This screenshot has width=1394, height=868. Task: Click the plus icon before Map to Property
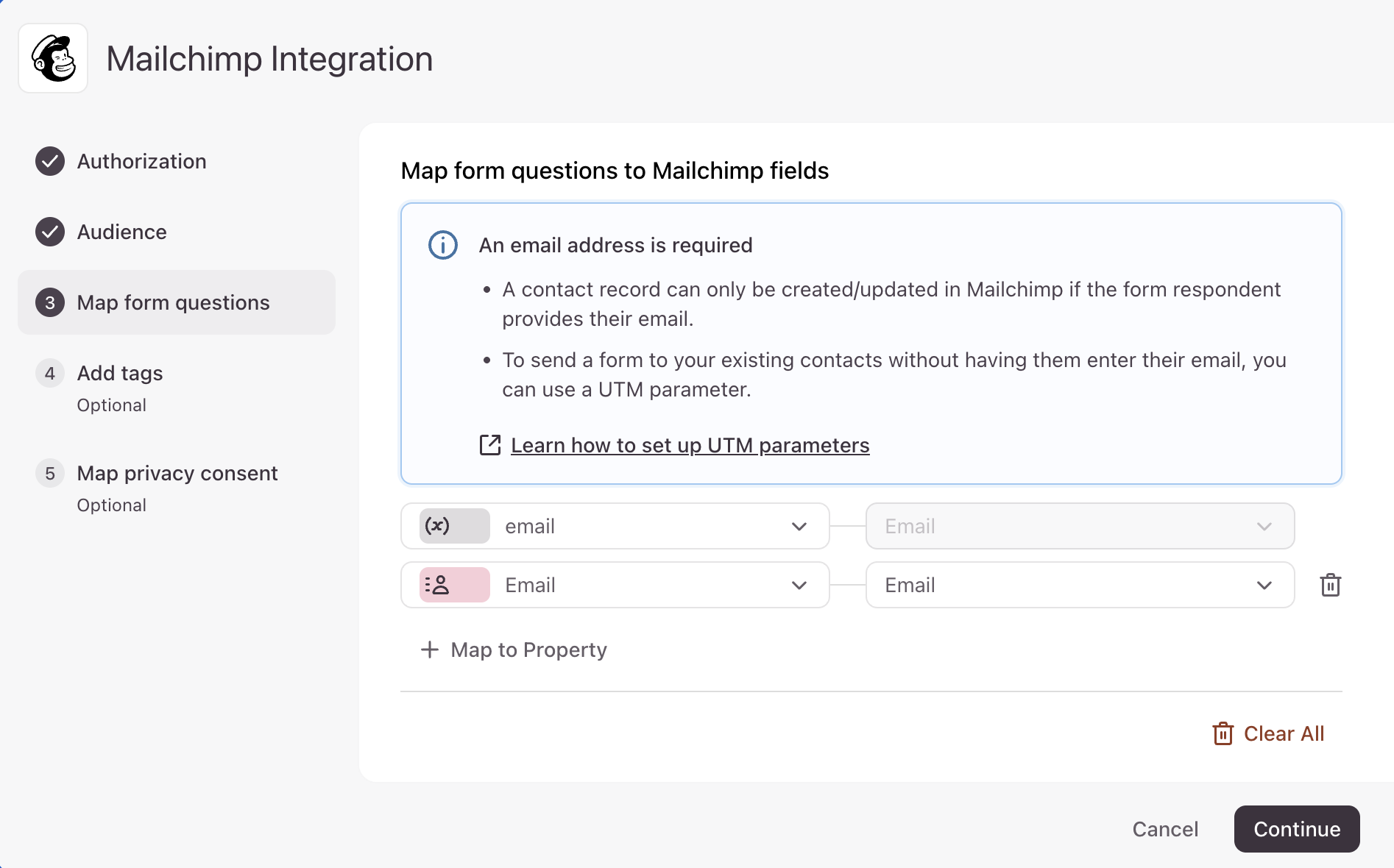[x=430, y=650]
